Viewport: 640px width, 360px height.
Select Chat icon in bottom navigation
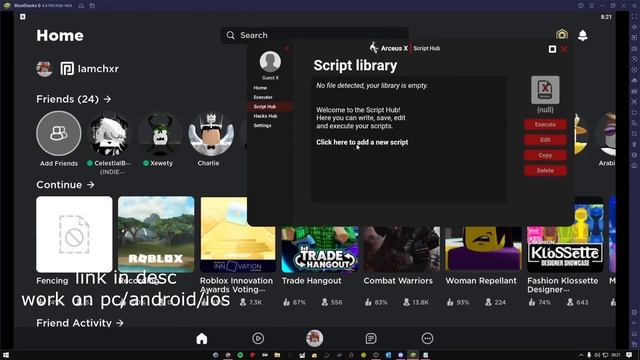(371, 338)
